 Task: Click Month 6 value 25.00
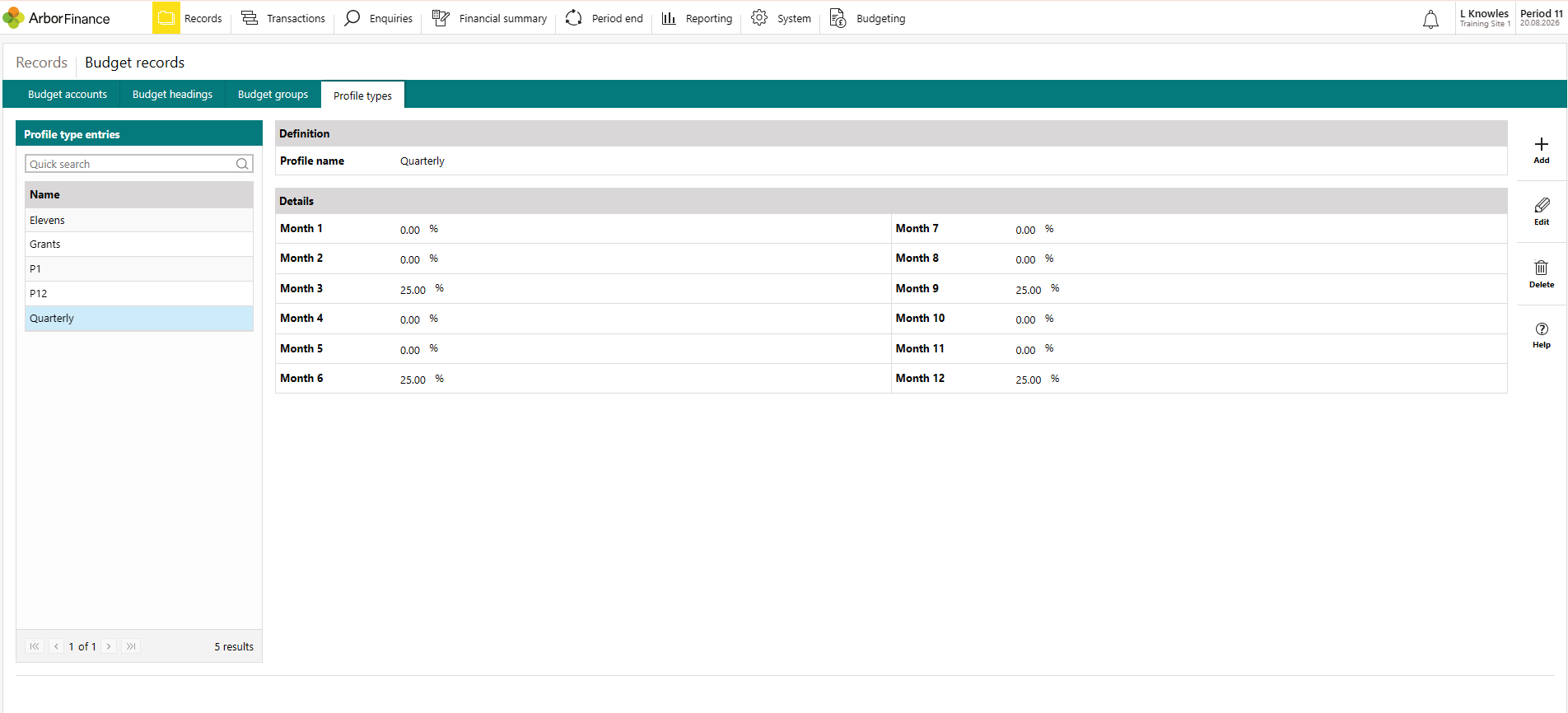pos(413,380)
